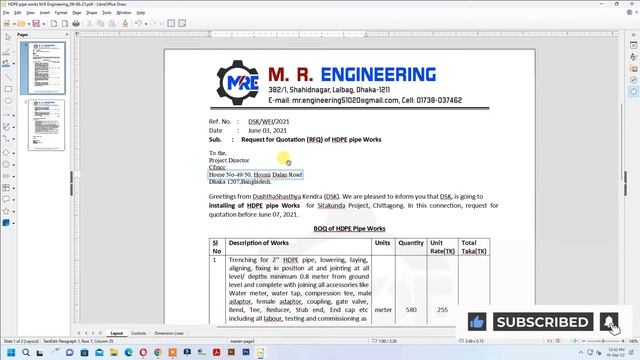The width and height of the screenshot is (640, 360).
Task: Select the Callouts speech bubble tool
Action: pos(6,200)
